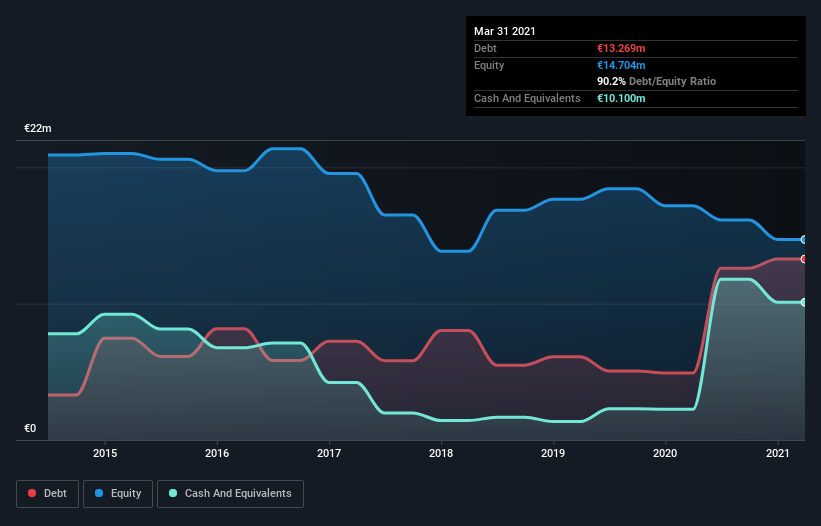Click the Debt label in the tooltip
The image size is (821, 526).
tap(485, 48)
